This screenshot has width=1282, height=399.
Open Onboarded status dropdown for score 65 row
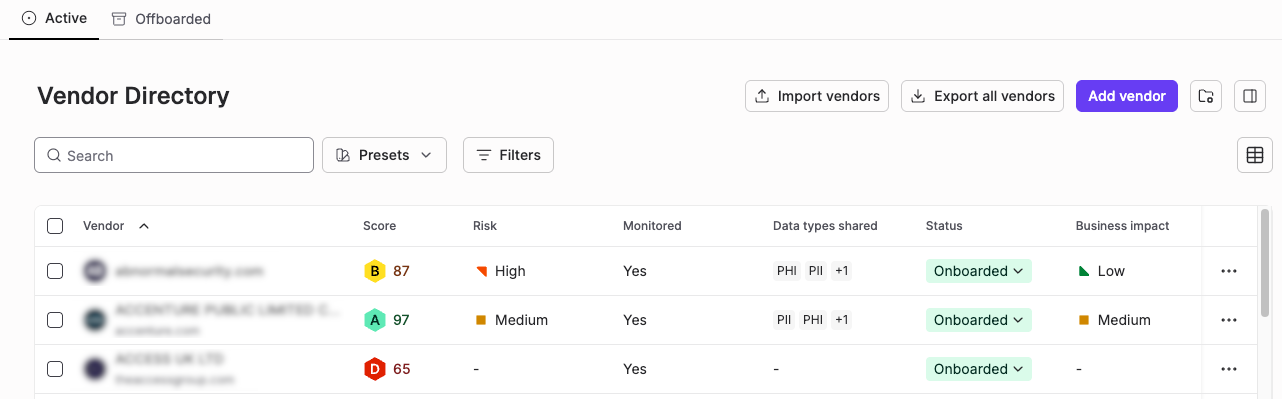[978, 369]
